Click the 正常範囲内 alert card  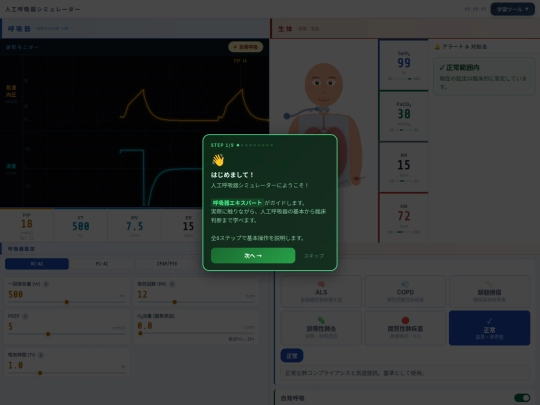tap(484, 76)
